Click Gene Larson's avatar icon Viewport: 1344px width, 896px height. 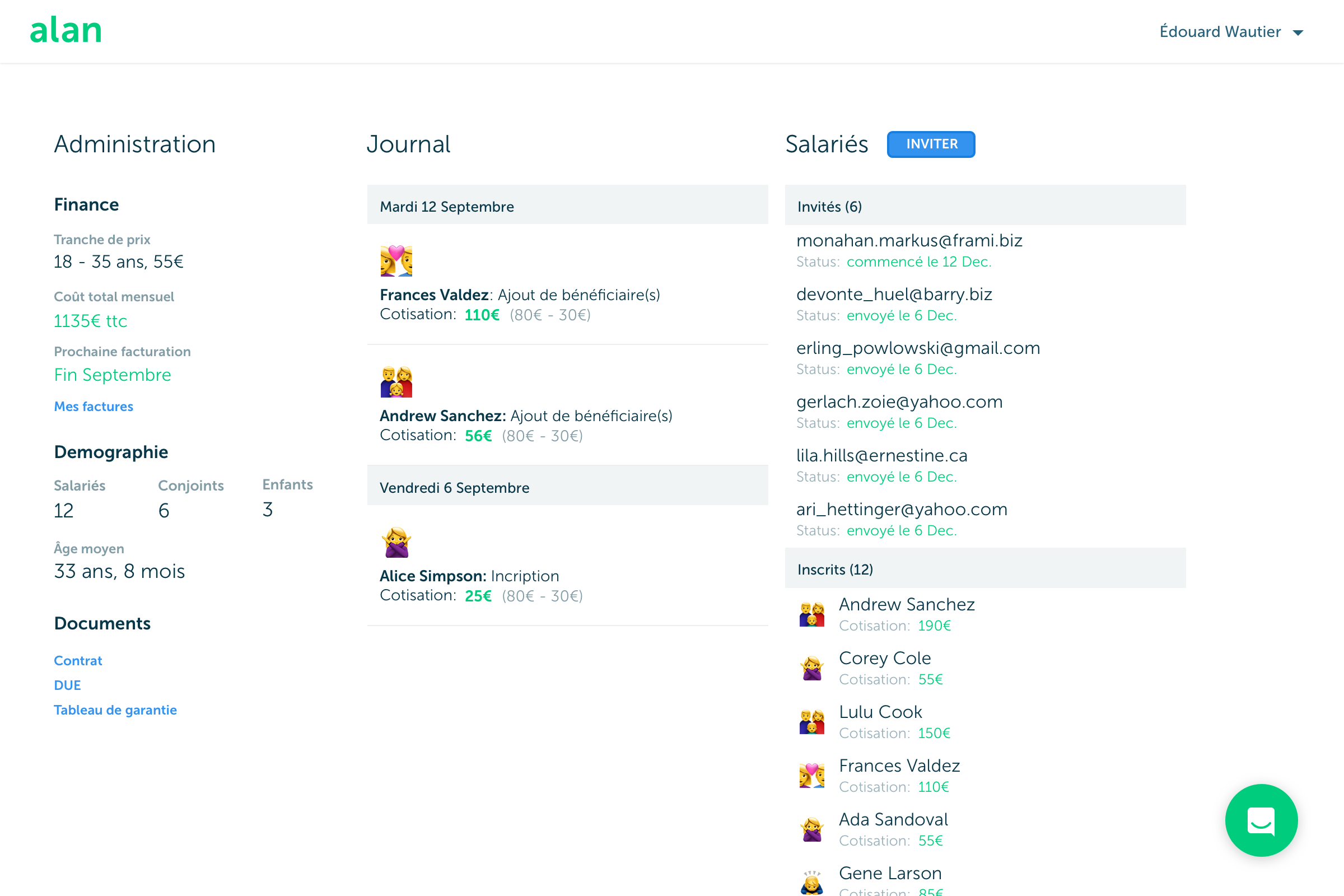pos(811,881)
